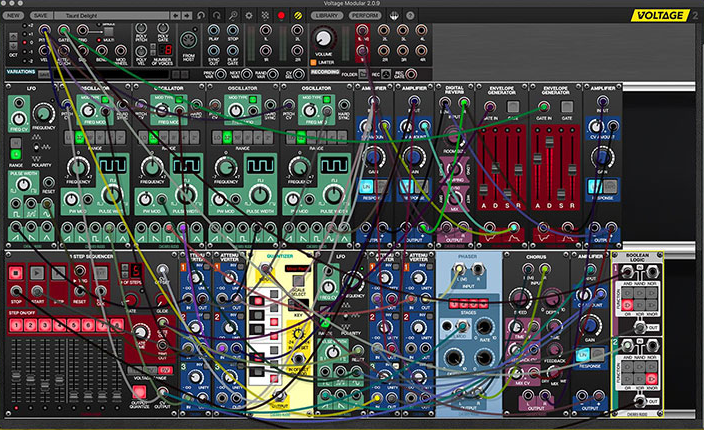Click the SYNC OUT jack

click(214, 51)
